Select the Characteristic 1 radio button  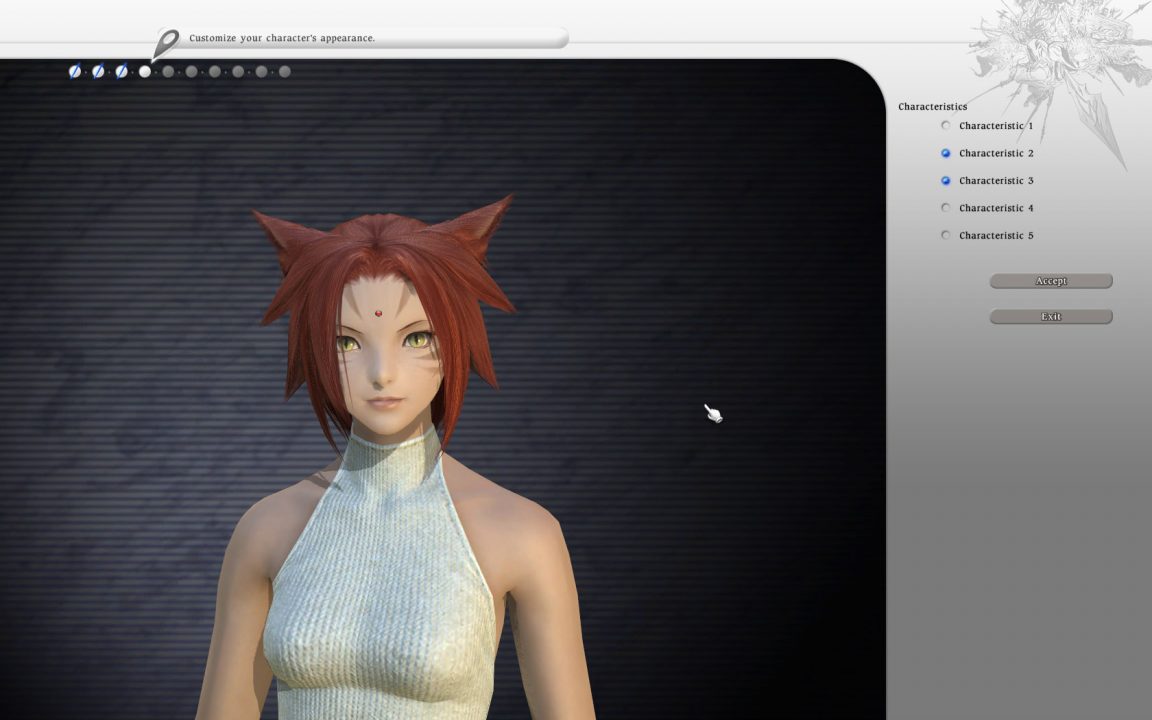(946, 126)
